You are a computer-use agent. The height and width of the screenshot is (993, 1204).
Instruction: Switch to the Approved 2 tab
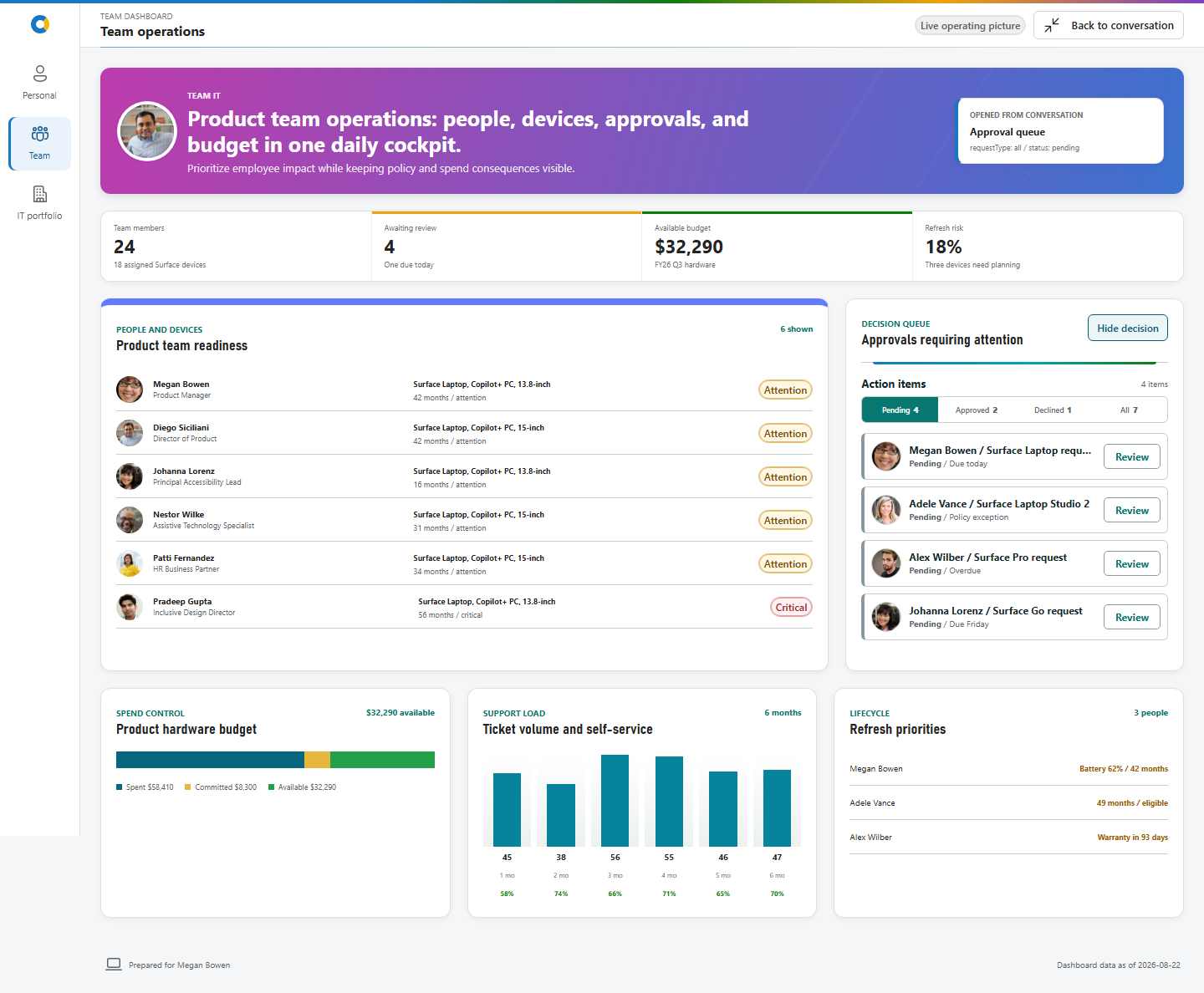(977, 410)
